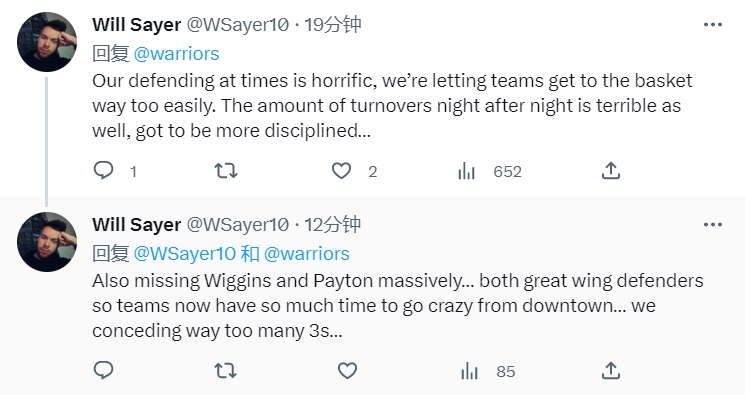The height and width of the screenshot is (395, 745).
Task: Open more options menu on first tweet
Action: click(713, 25)
